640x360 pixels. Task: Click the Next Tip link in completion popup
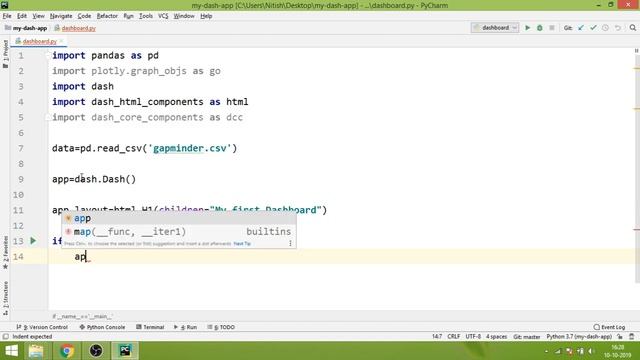tap(242, 244)
